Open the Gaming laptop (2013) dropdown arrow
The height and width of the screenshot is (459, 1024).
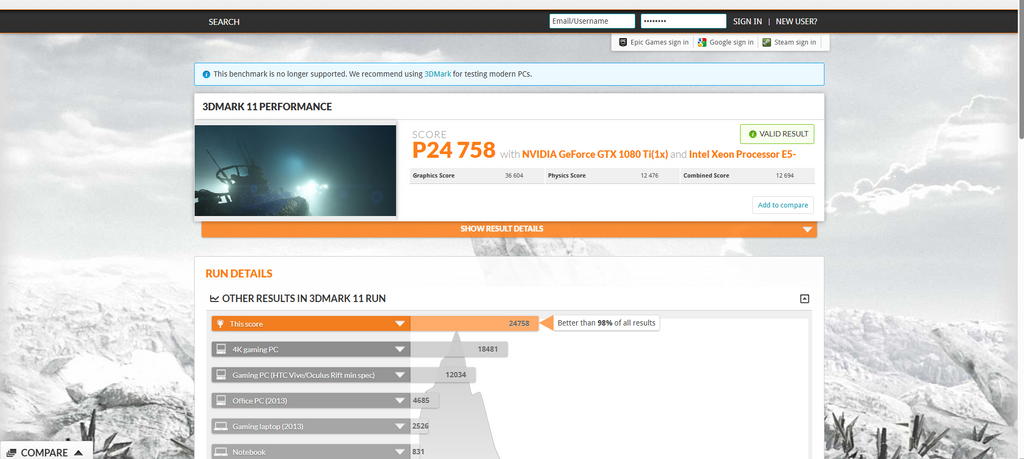pyautogui.click(x=400, y=426)
